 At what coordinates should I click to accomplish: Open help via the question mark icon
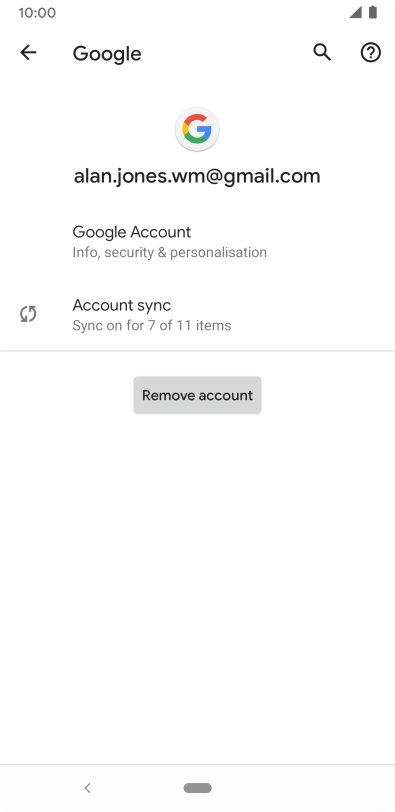pyautogui.click(x=371, y=52)
